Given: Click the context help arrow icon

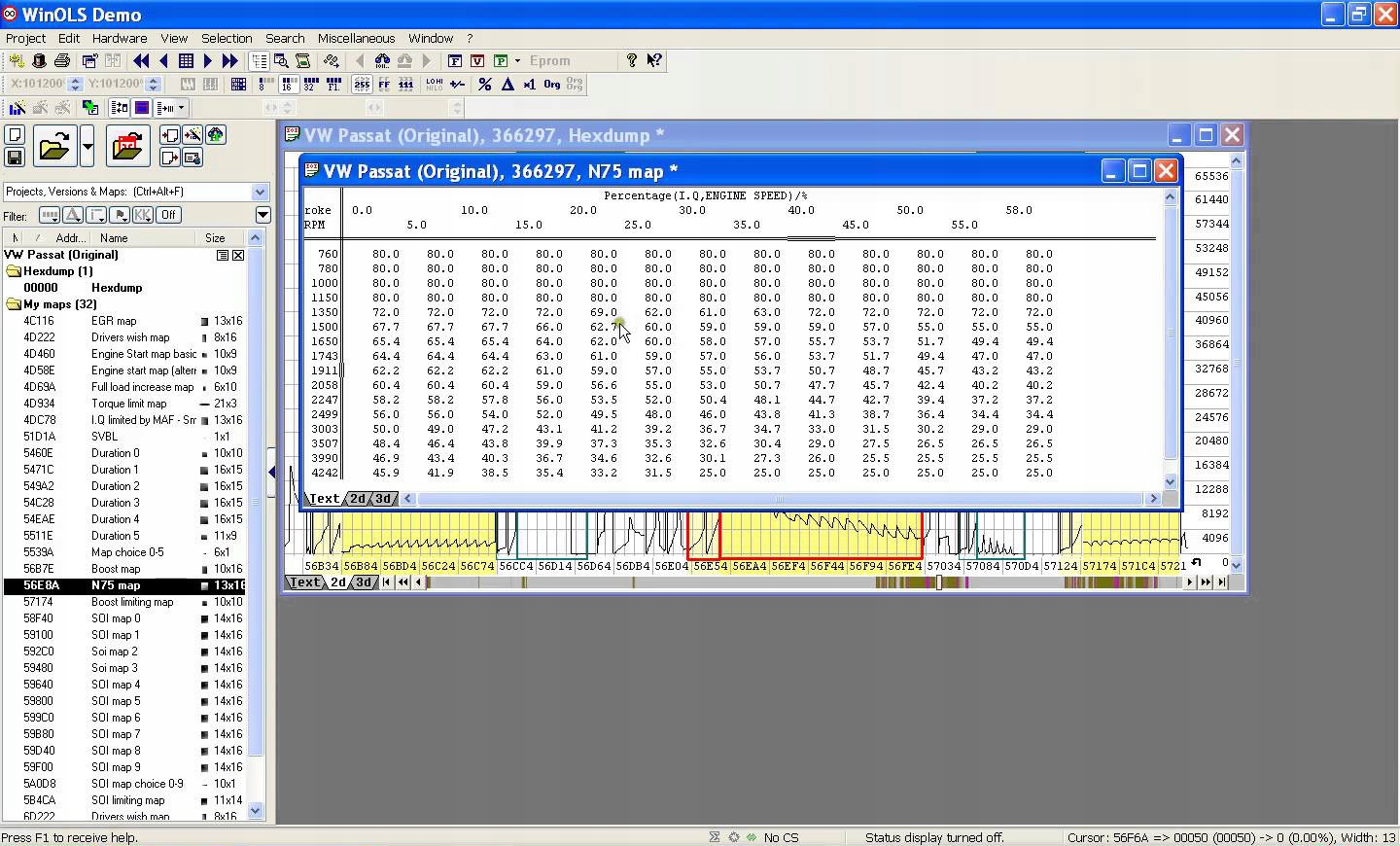Looking at the screenshot, I should point(654,60).
